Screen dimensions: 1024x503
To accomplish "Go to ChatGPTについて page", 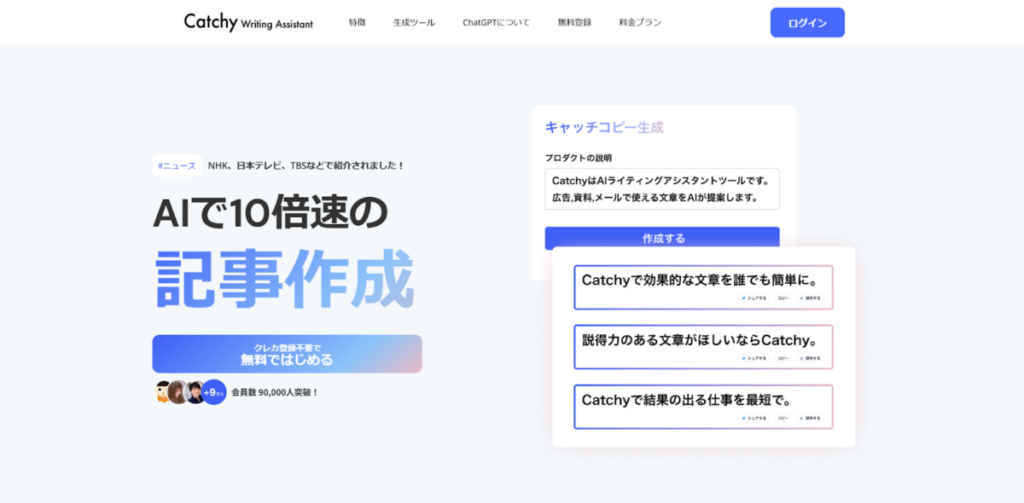I will tap(496, 22).
